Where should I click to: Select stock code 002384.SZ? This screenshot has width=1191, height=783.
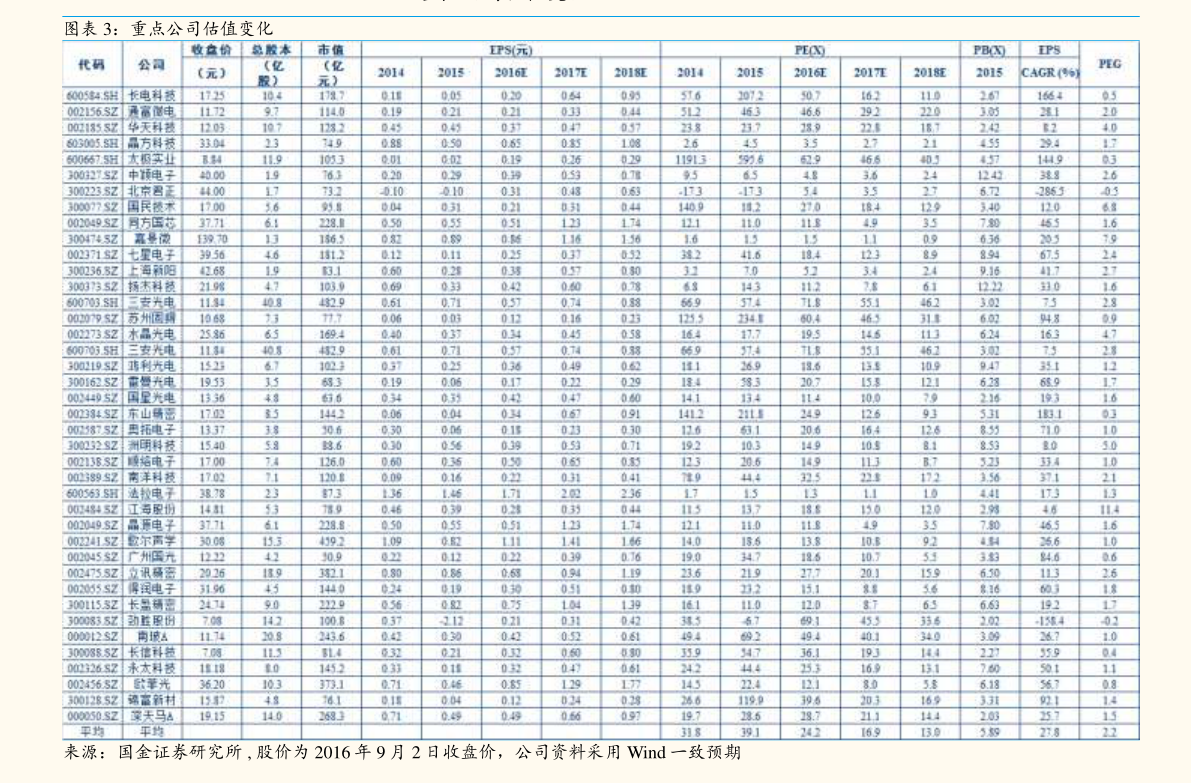(x=92, y=414)
